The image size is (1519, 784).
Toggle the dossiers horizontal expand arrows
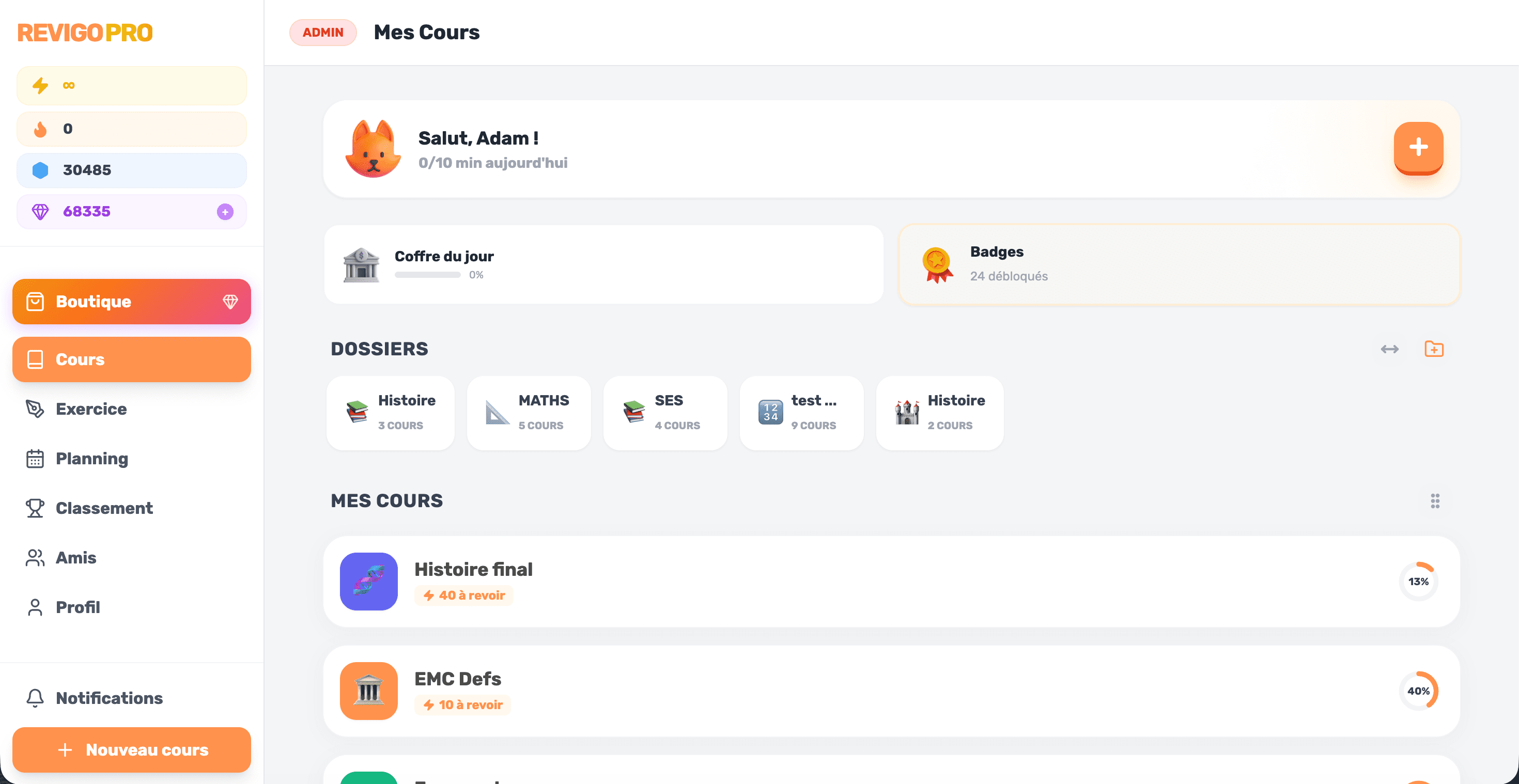[1390, 349]
